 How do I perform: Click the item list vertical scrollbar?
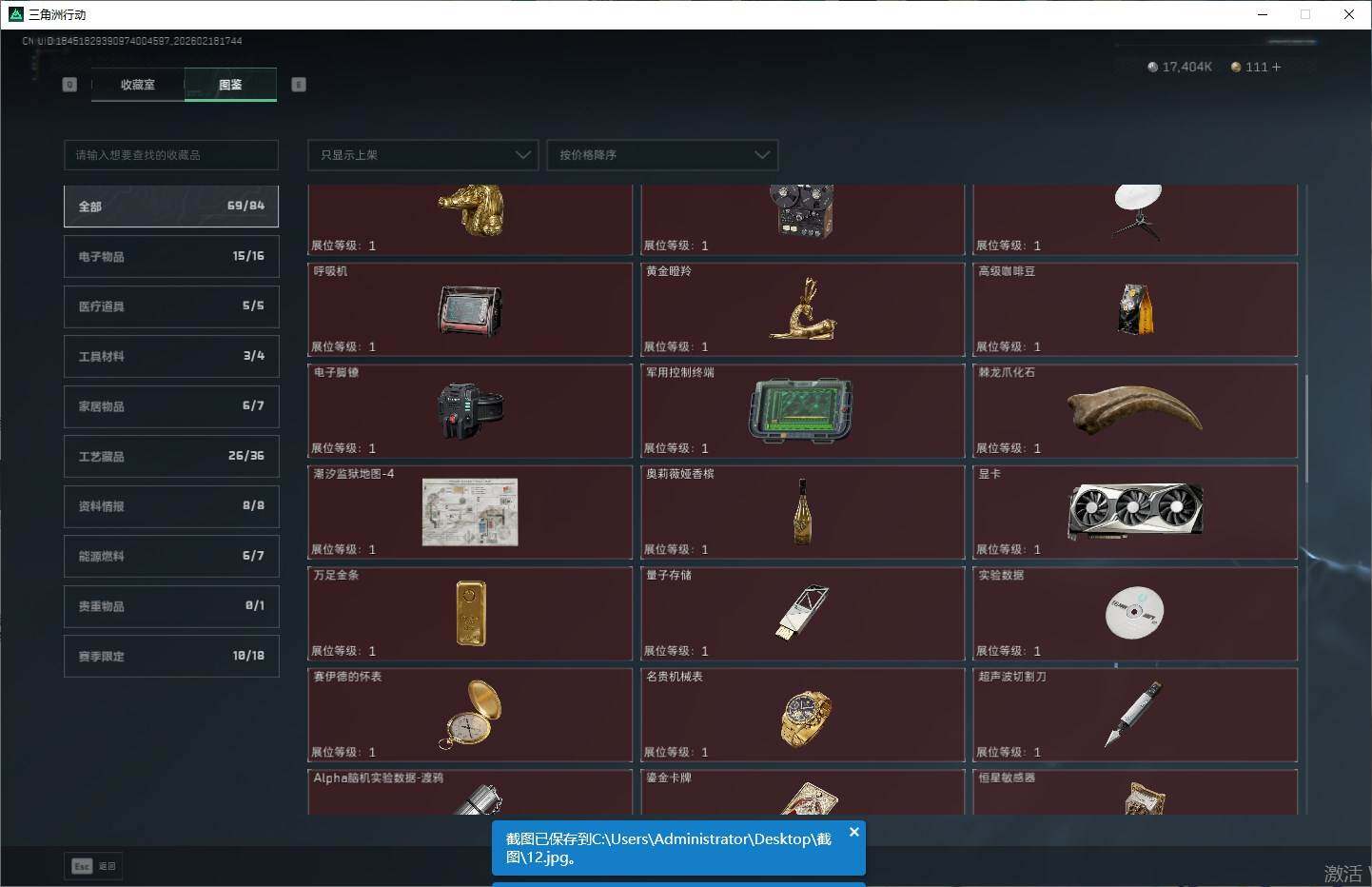(1306, 428)
